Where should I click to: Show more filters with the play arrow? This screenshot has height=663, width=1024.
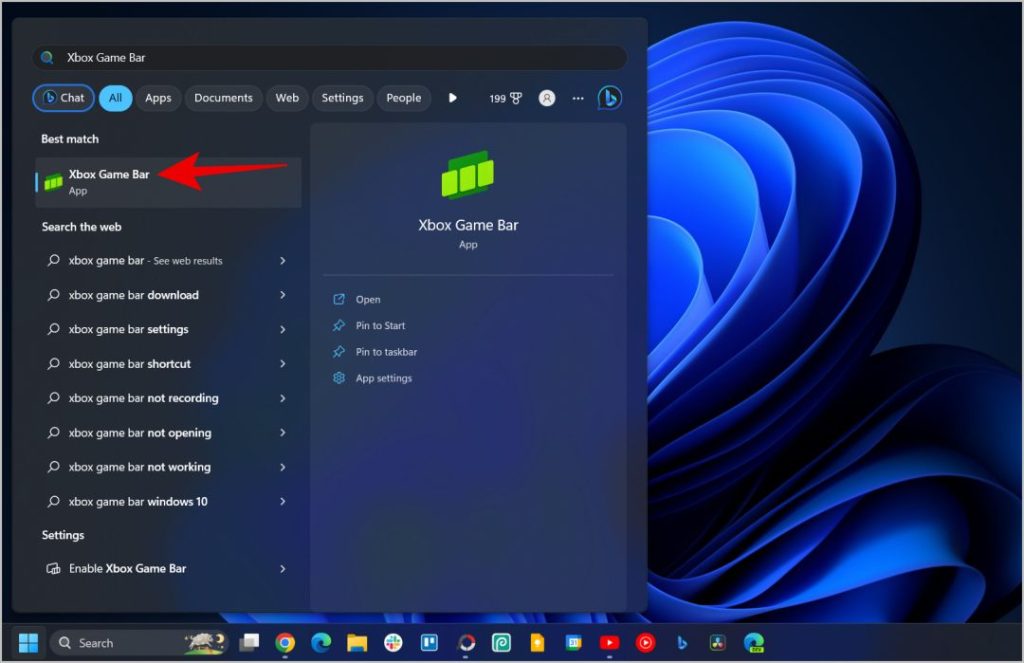point(453,98)
